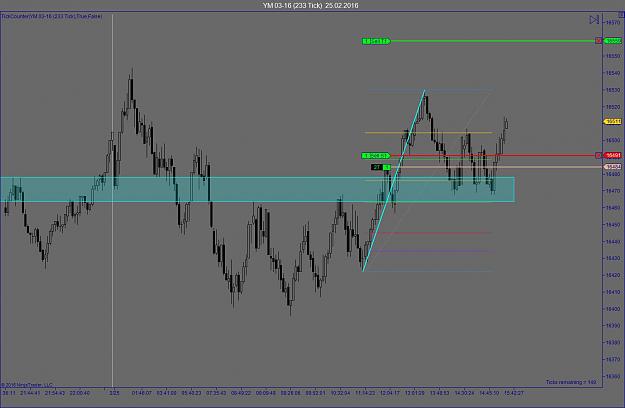The image size is (625, 408).
Task: Click the 16420 price axis label
Action: (x=613, y=275)
